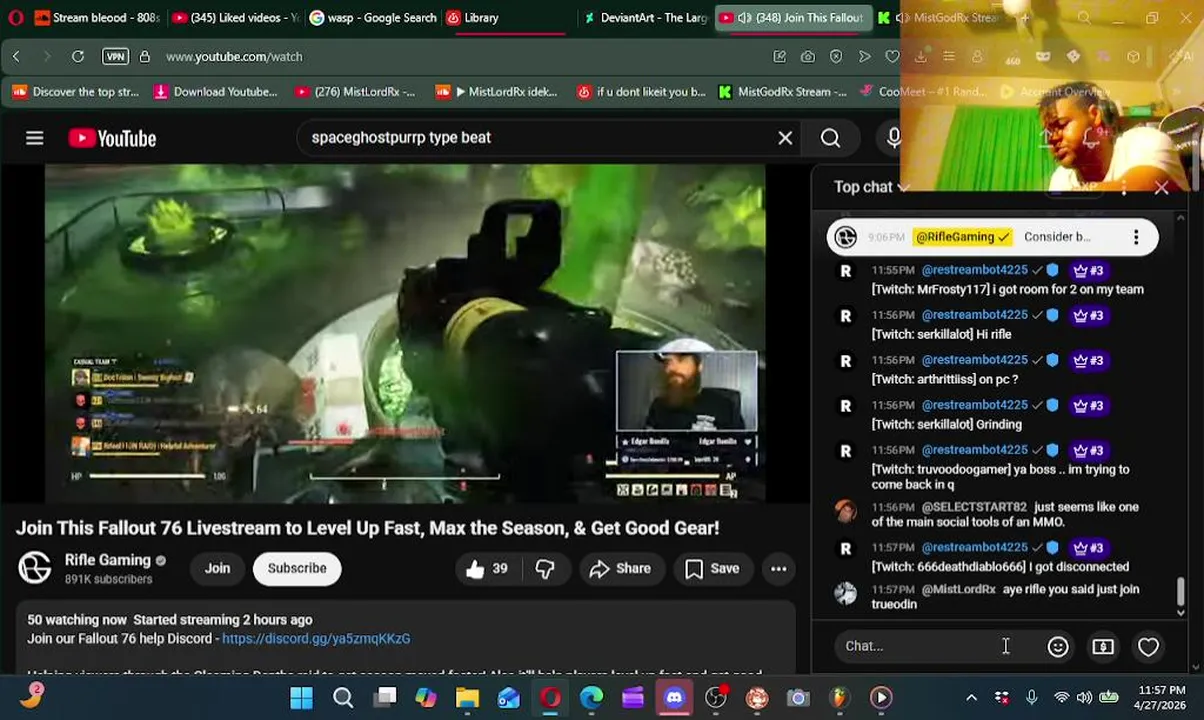Clear the search box with the X
Screen dimensions: 1204x720
[x=785, y=138]
